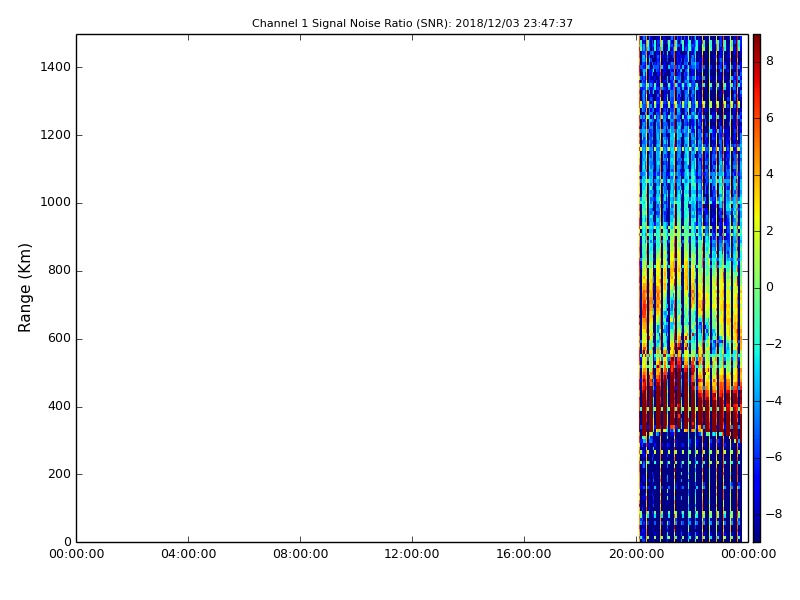Click the dark red top of the colorbar
This screenshot has height=600, width=800.
757,43
